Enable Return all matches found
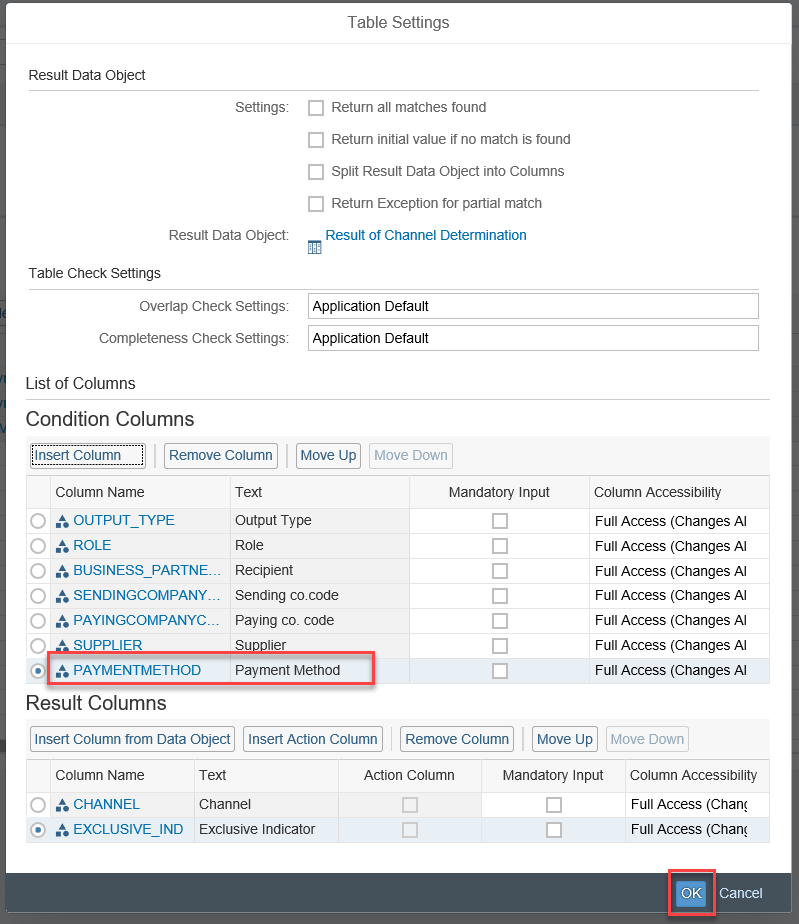 [316, 108]
